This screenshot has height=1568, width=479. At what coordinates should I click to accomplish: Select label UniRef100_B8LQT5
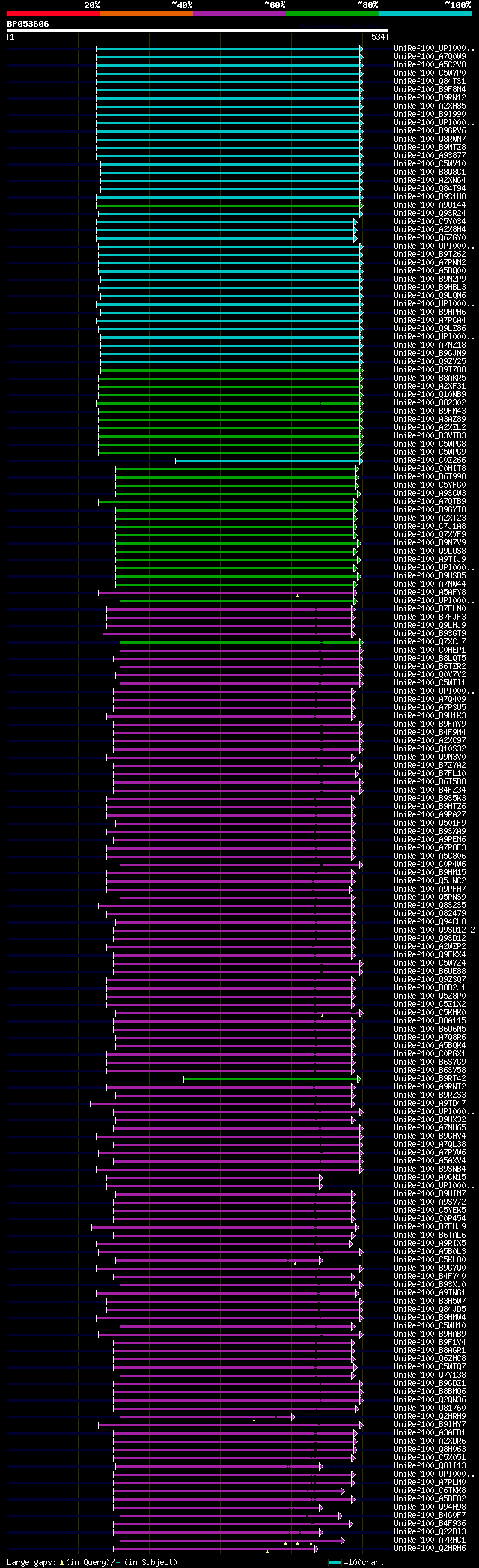[x=430, y=658]
